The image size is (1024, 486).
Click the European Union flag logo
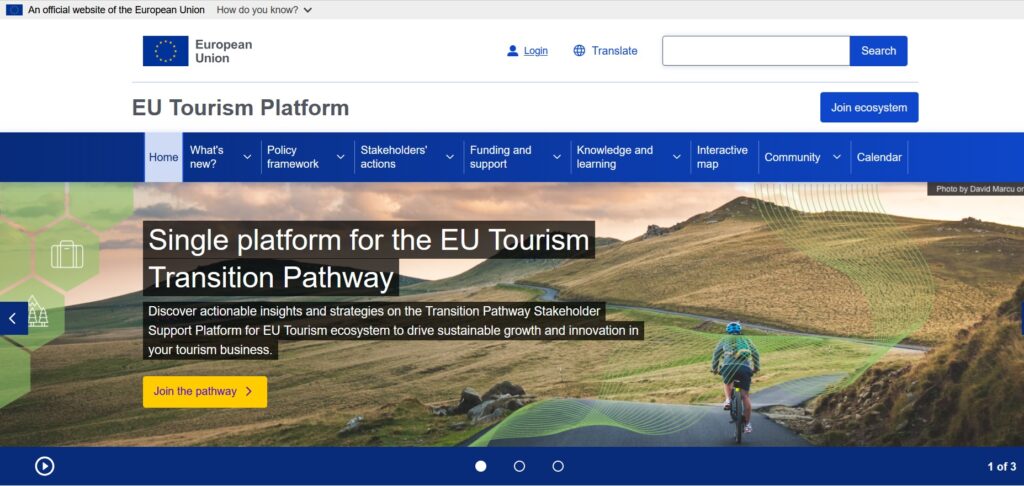coord(165,51)
